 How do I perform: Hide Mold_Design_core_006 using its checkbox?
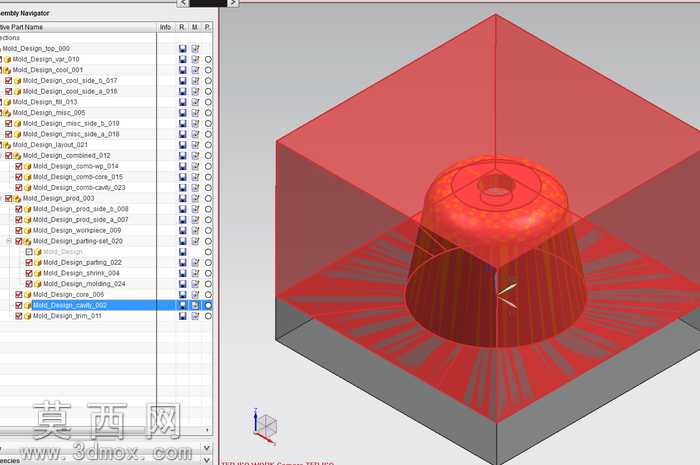pyautogui.click(x=19, y=295)
